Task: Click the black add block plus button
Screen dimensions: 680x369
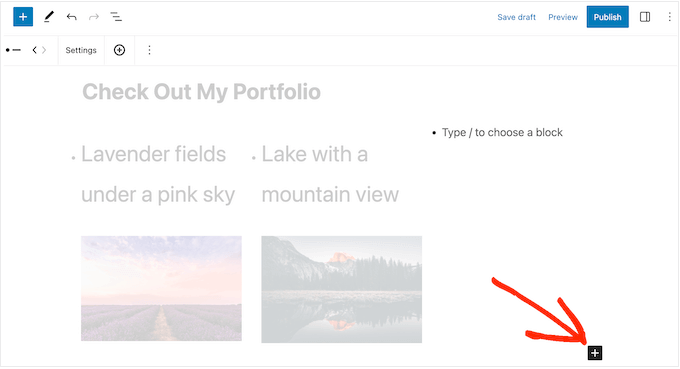Action: 595,353
